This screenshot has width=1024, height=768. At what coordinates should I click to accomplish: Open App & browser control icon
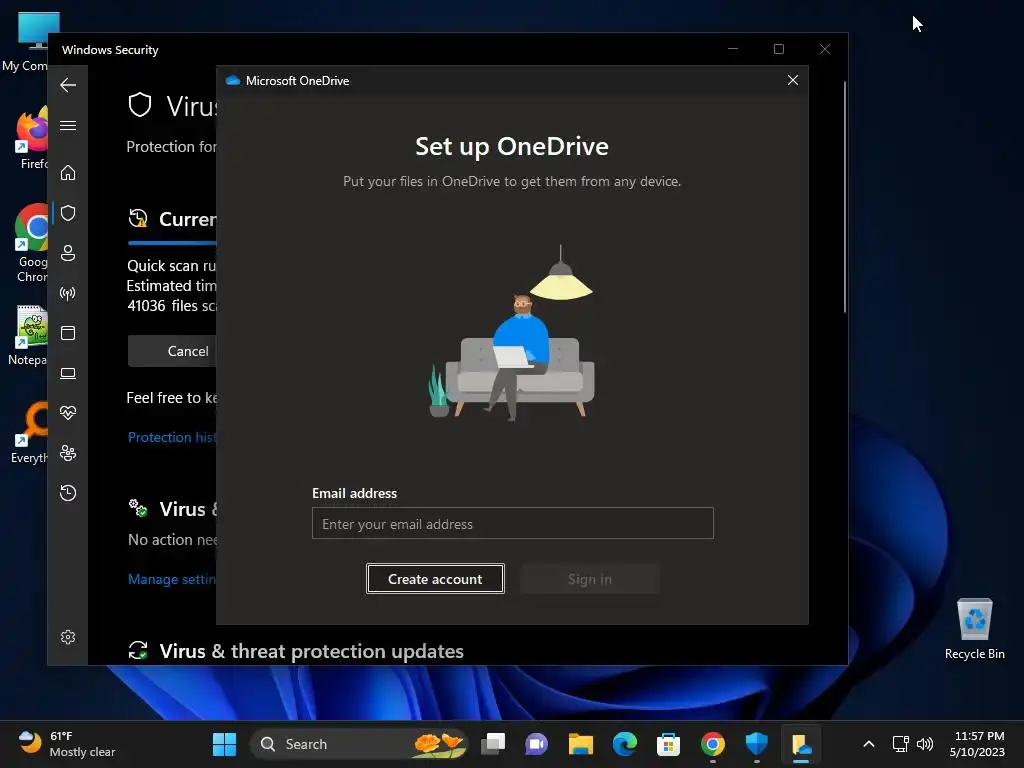[68, 333]
